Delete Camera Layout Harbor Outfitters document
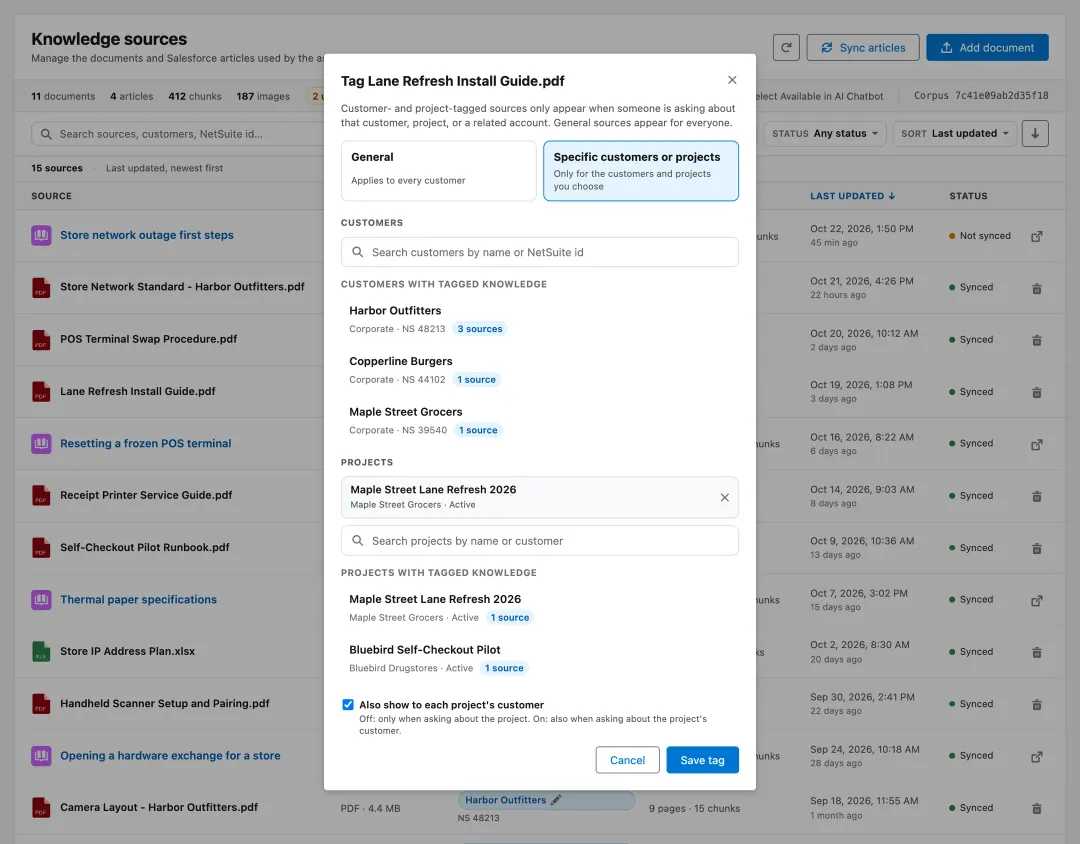This screenshot has height=844, width=1080. [x=1036, y=809]
